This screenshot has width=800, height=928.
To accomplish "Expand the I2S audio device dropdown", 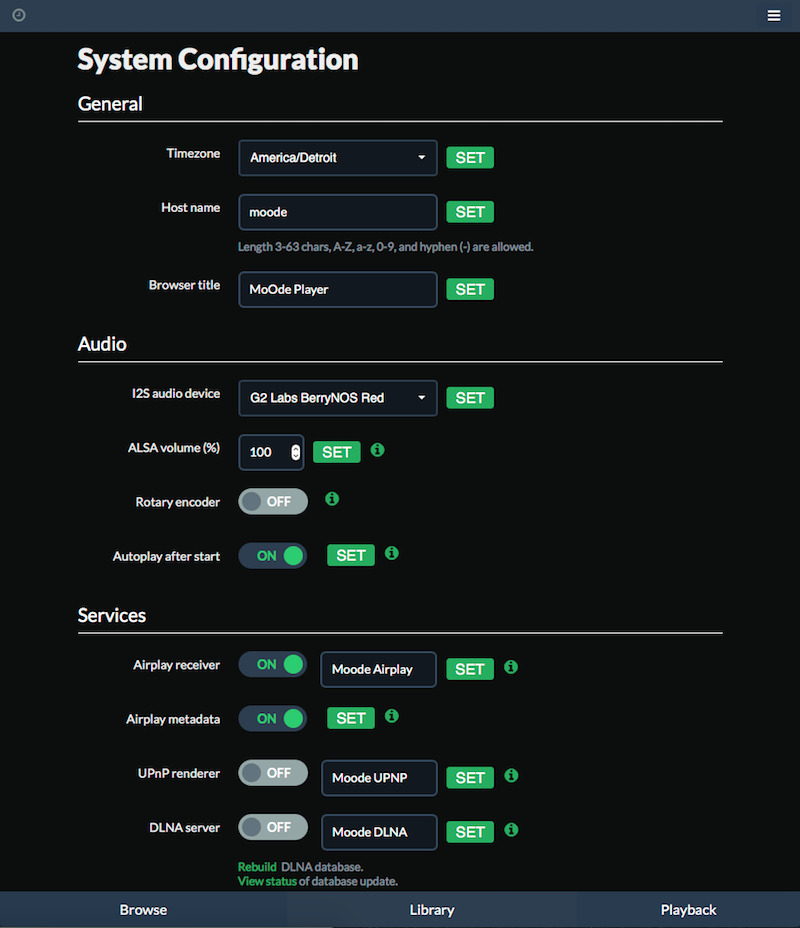I will tap(338, 398).
